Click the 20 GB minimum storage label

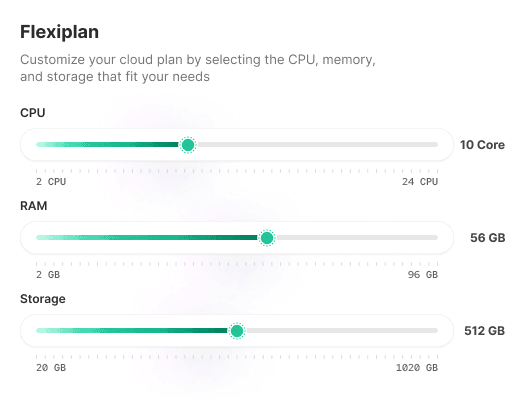51,367
